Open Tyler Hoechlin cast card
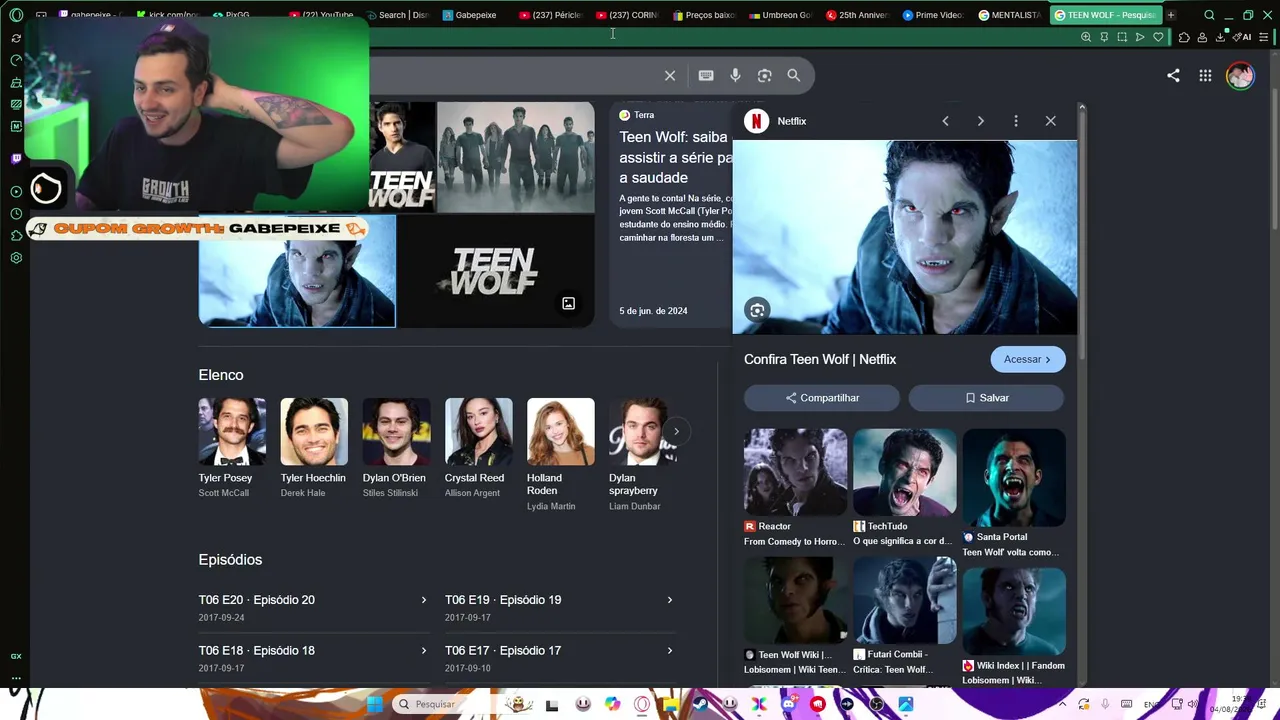Viewport: 1280px width, 720px height. (314, 448)
